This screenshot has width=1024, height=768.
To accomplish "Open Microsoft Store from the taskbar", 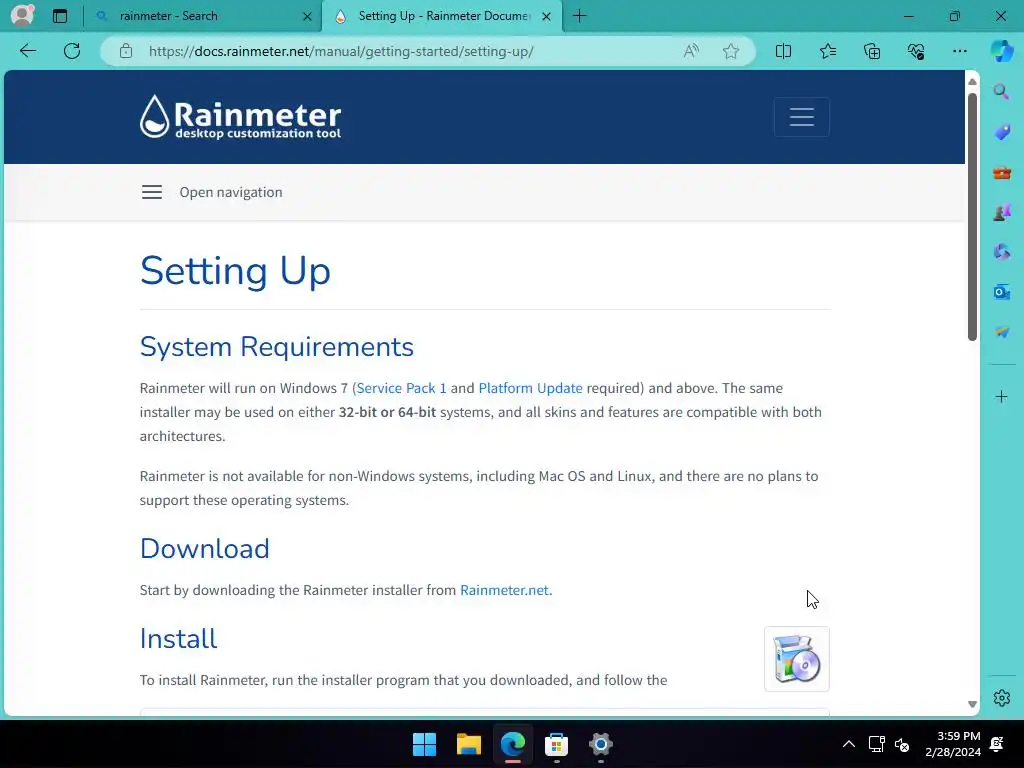I will (556, 744).
